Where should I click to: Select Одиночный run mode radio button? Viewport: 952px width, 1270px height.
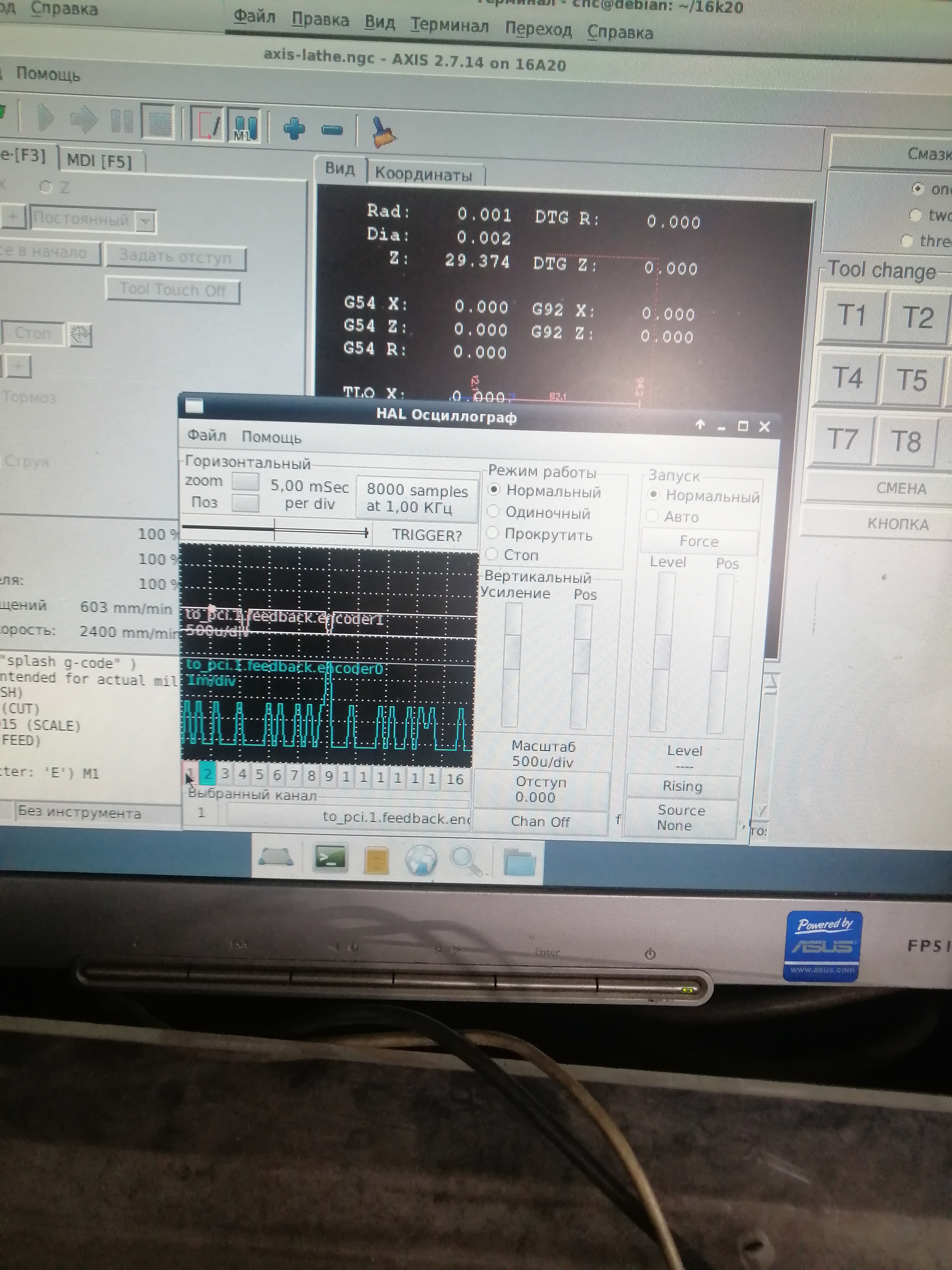coord(493,512)
